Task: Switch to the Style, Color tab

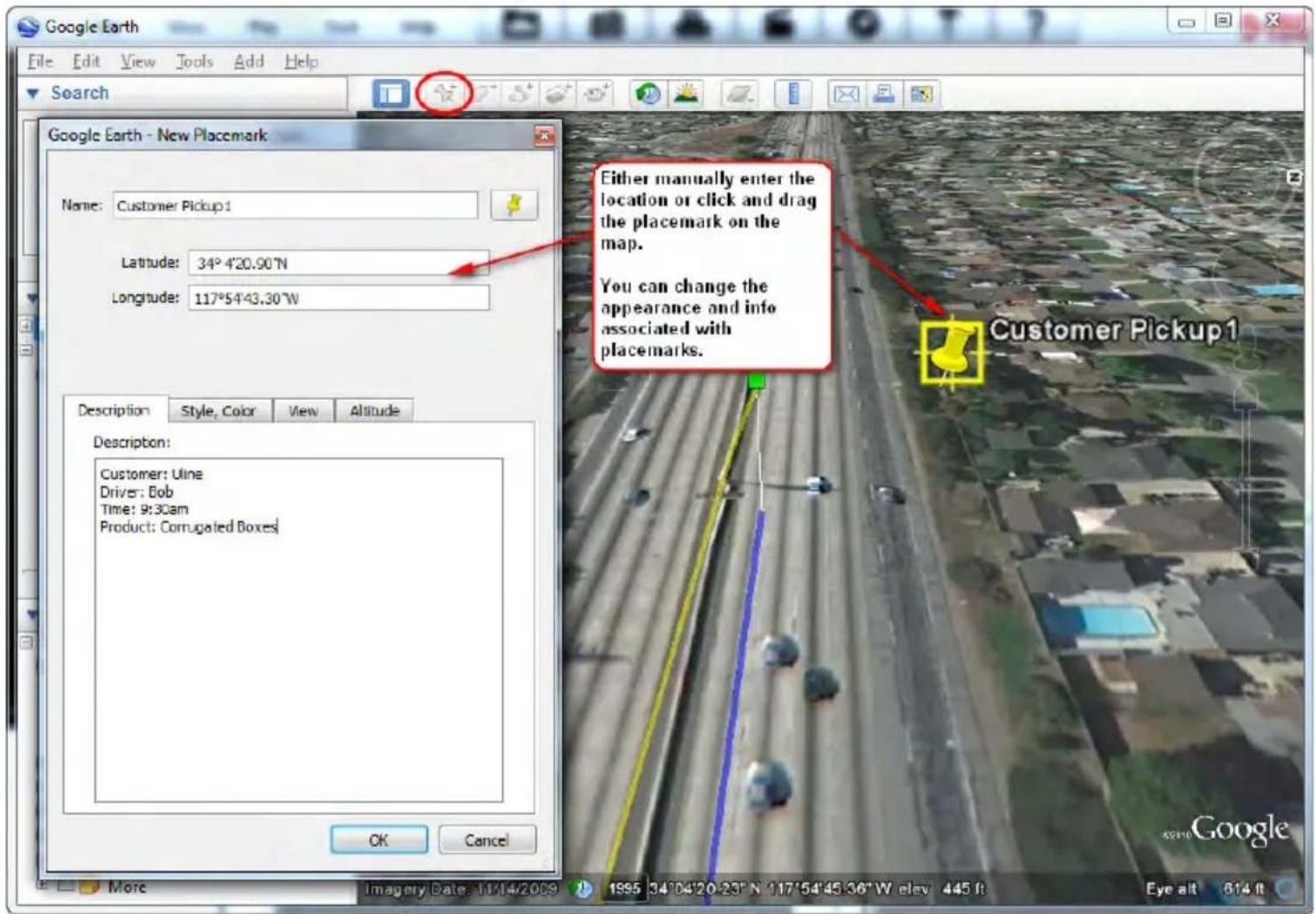Action: click(218, 410)
